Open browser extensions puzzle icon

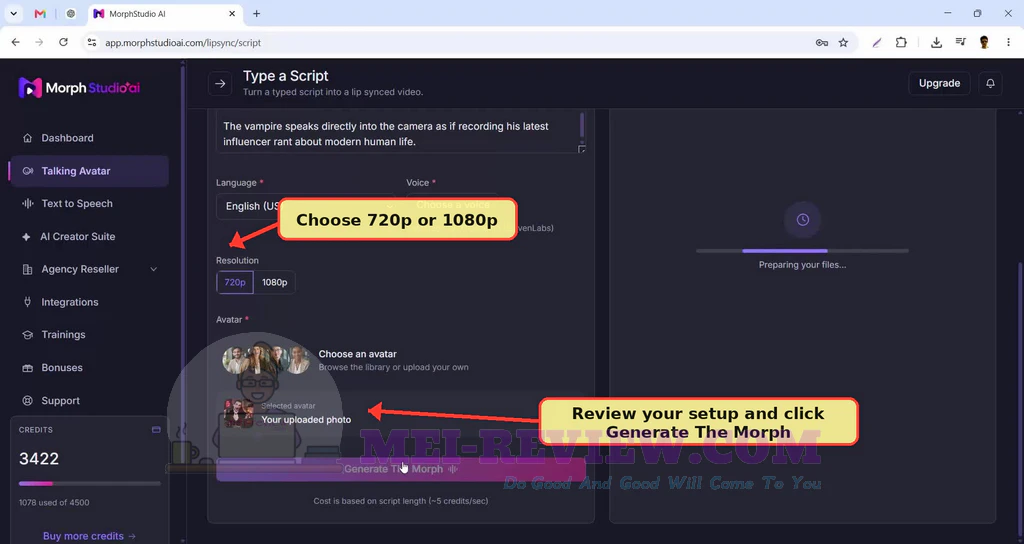(901, 42)
